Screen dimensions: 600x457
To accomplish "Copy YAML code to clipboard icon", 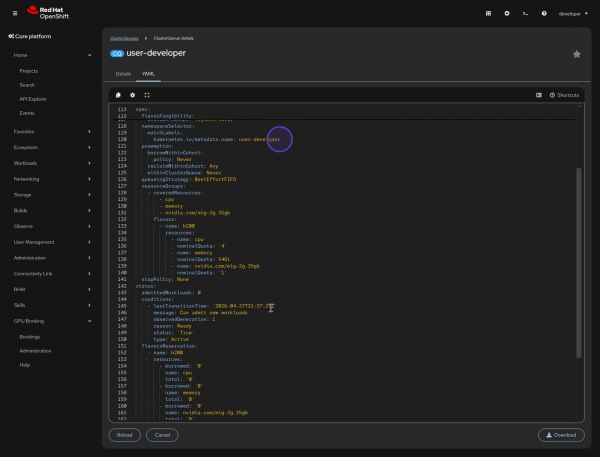I will pyautogui.click(x=118, y=95).
